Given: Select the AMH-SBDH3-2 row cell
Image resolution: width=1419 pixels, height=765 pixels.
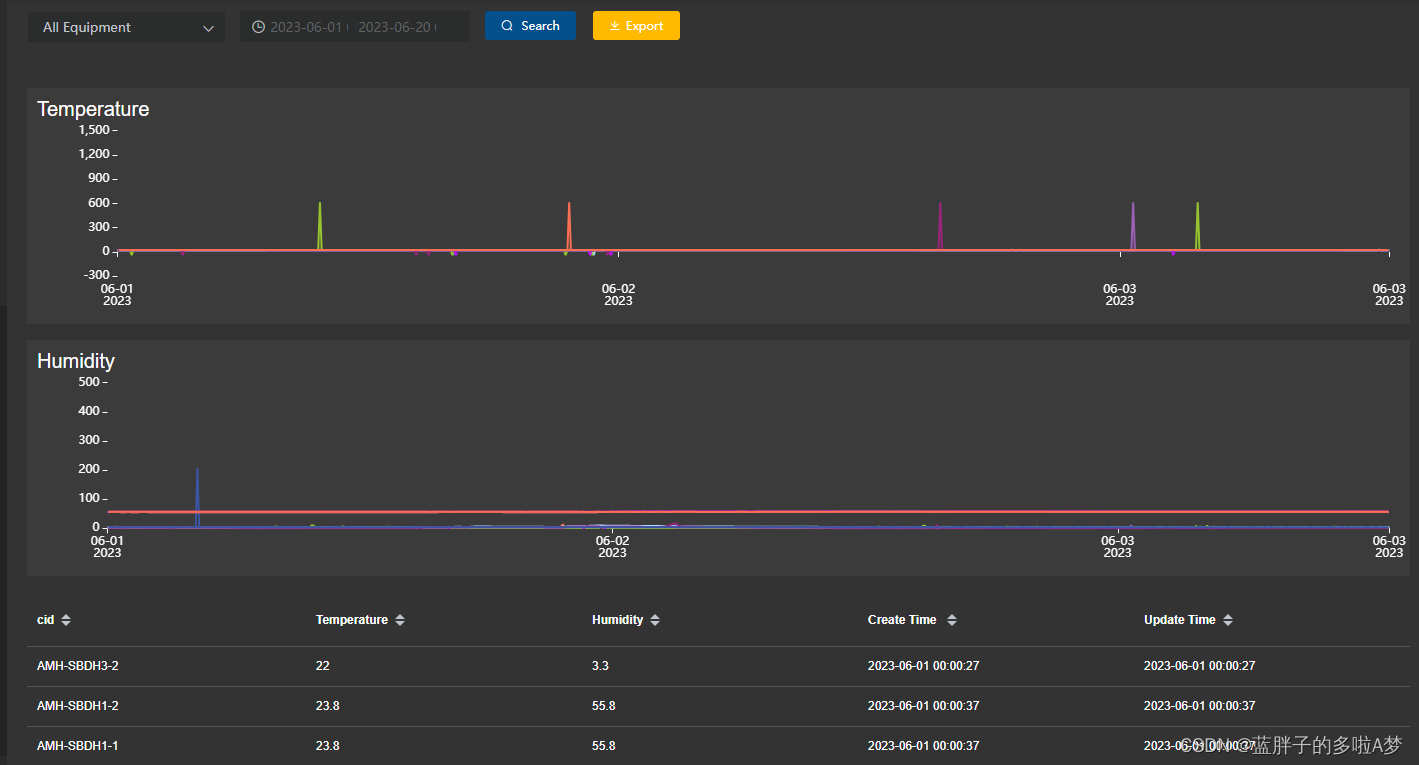Looking at the screenshot, I should click(78, 666).
